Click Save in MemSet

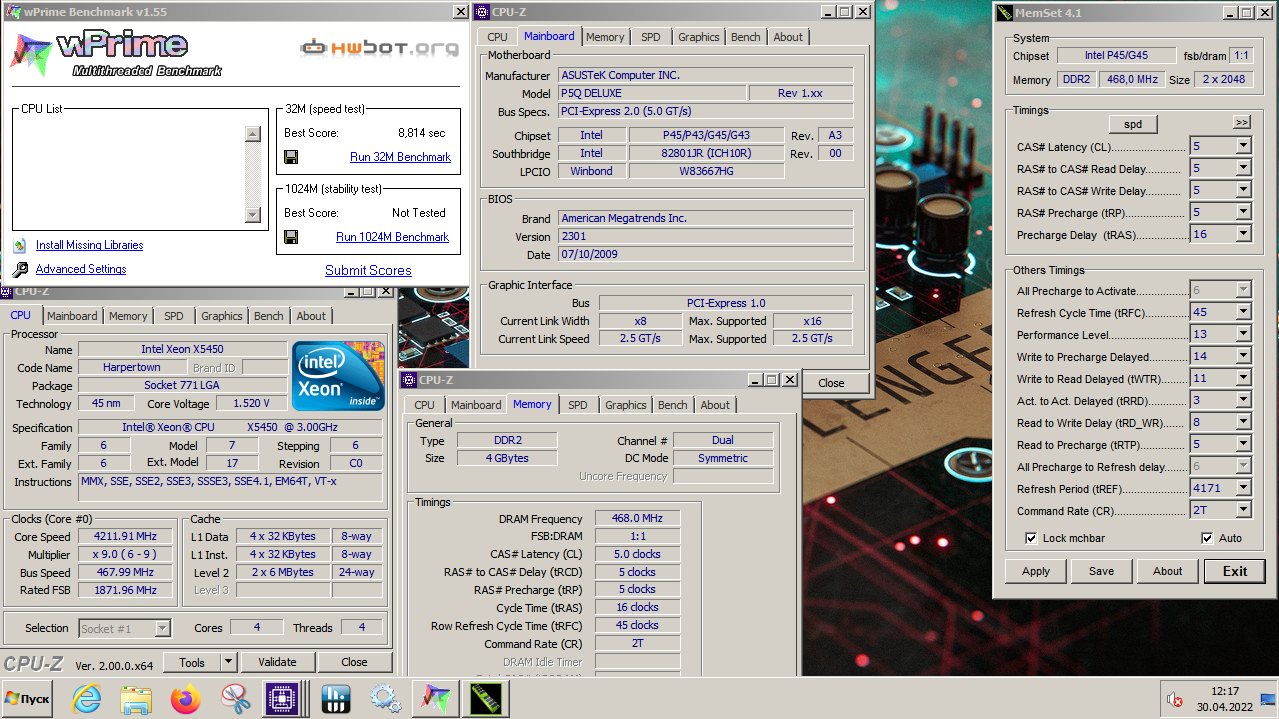click(1101, 571)
